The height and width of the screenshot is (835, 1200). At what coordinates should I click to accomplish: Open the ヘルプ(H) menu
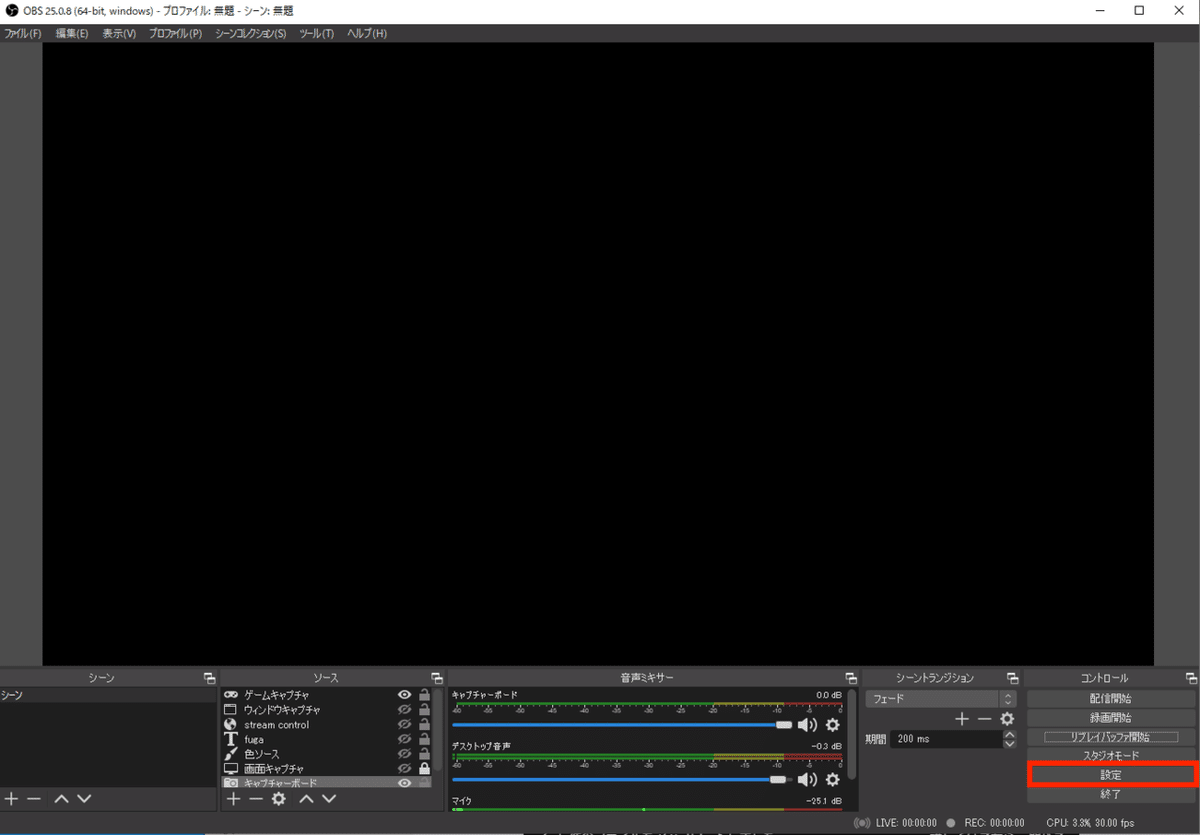(366, 33)
